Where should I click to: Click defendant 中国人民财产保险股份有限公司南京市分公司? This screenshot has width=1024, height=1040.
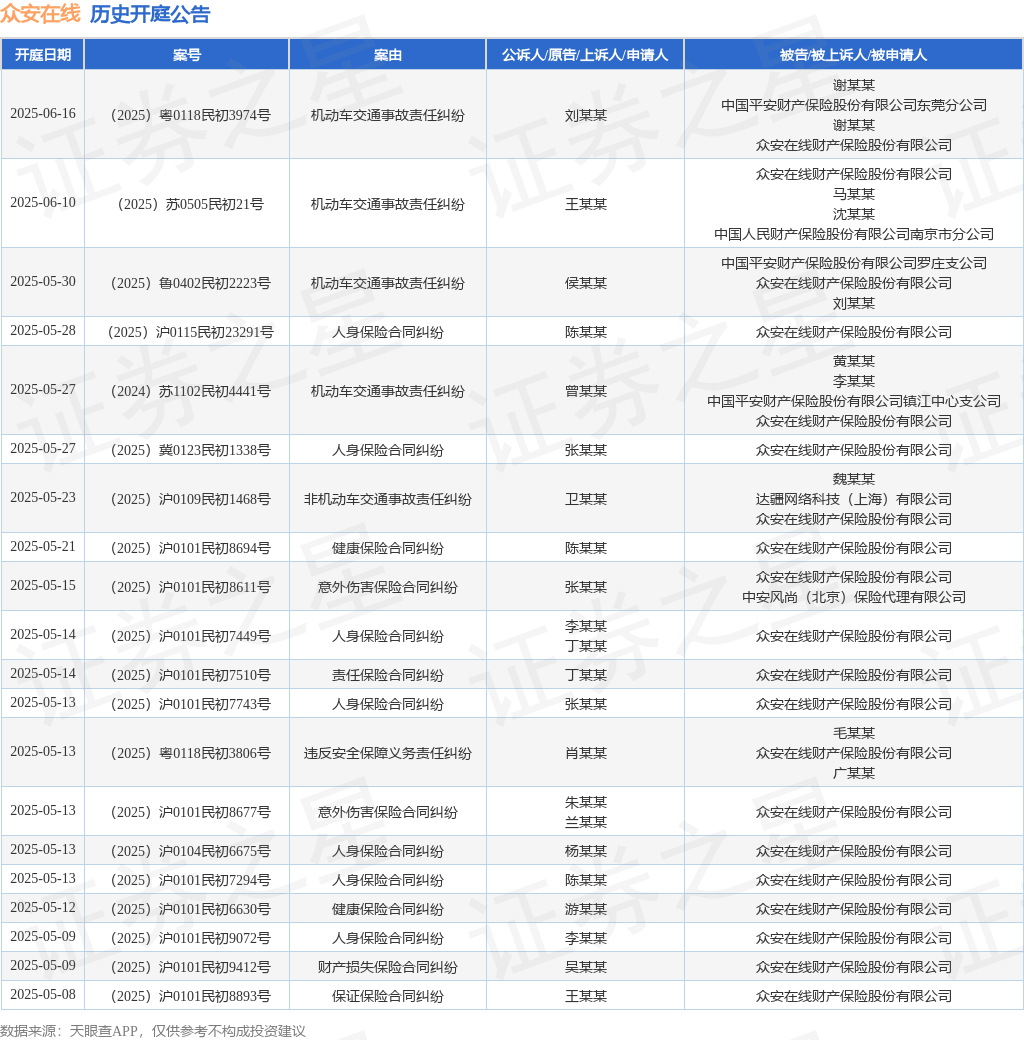[x=854, y=234]
